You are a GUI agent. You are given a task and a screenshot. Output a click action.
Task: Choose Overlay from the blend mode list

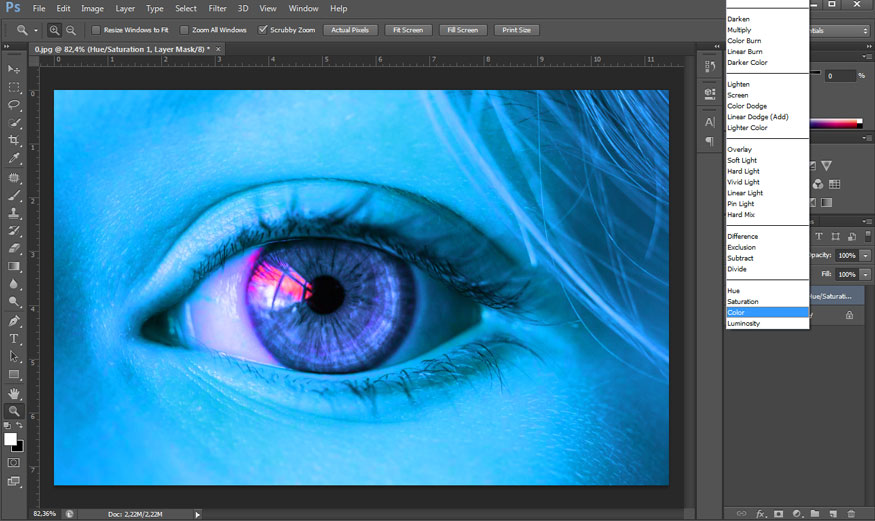[x=740, y=150]
